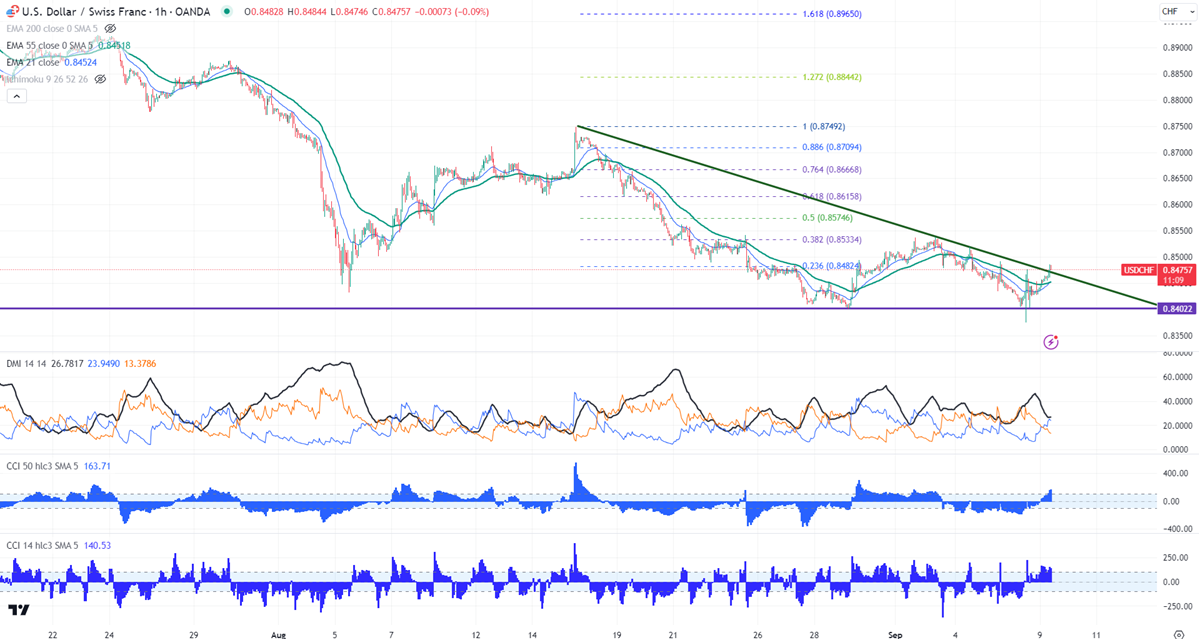Select the CCI 50 hlc3 SMA 5 legend
The height and width of the screenshot is (639, 1199).
tap(42, 466)
